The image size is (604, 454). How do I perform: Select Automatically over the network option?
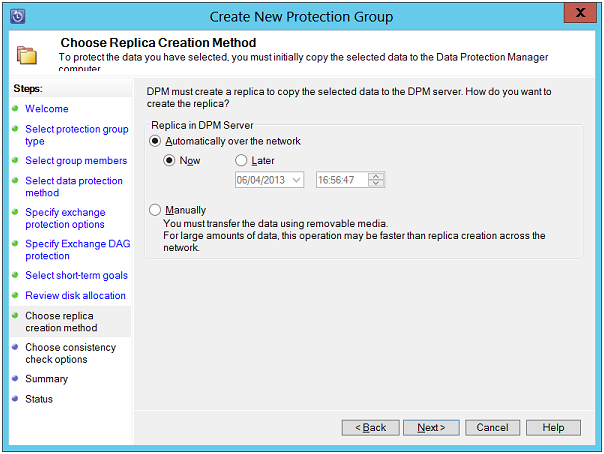point(155,141)
